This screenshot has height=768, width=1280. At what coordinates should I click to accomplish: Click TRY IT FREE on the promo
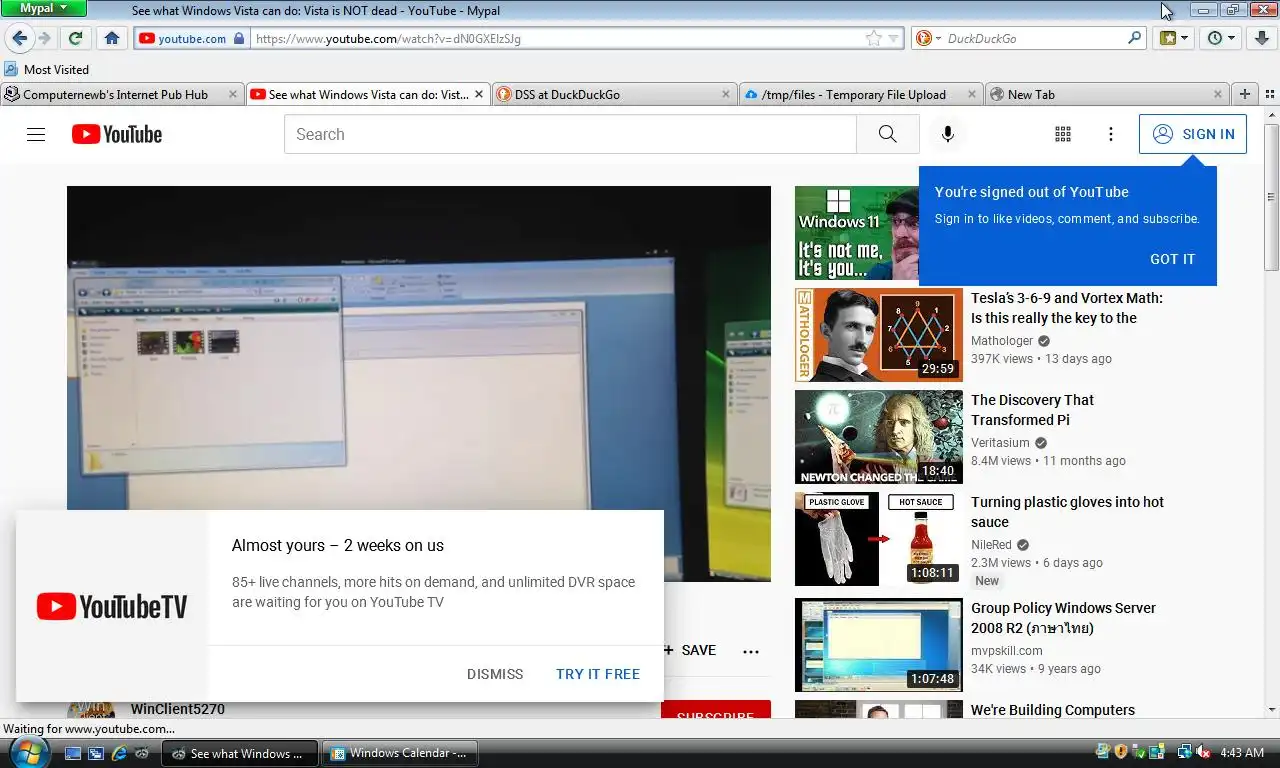tap(598, 674)
